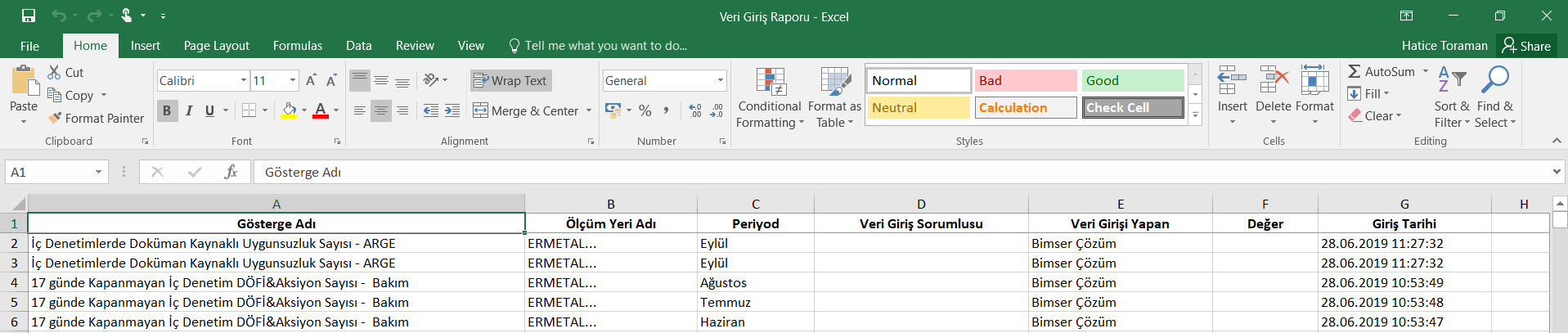1568x333 pixels.
Task: Click the Increase Font Size icon
Action: [x=311, y=80]
